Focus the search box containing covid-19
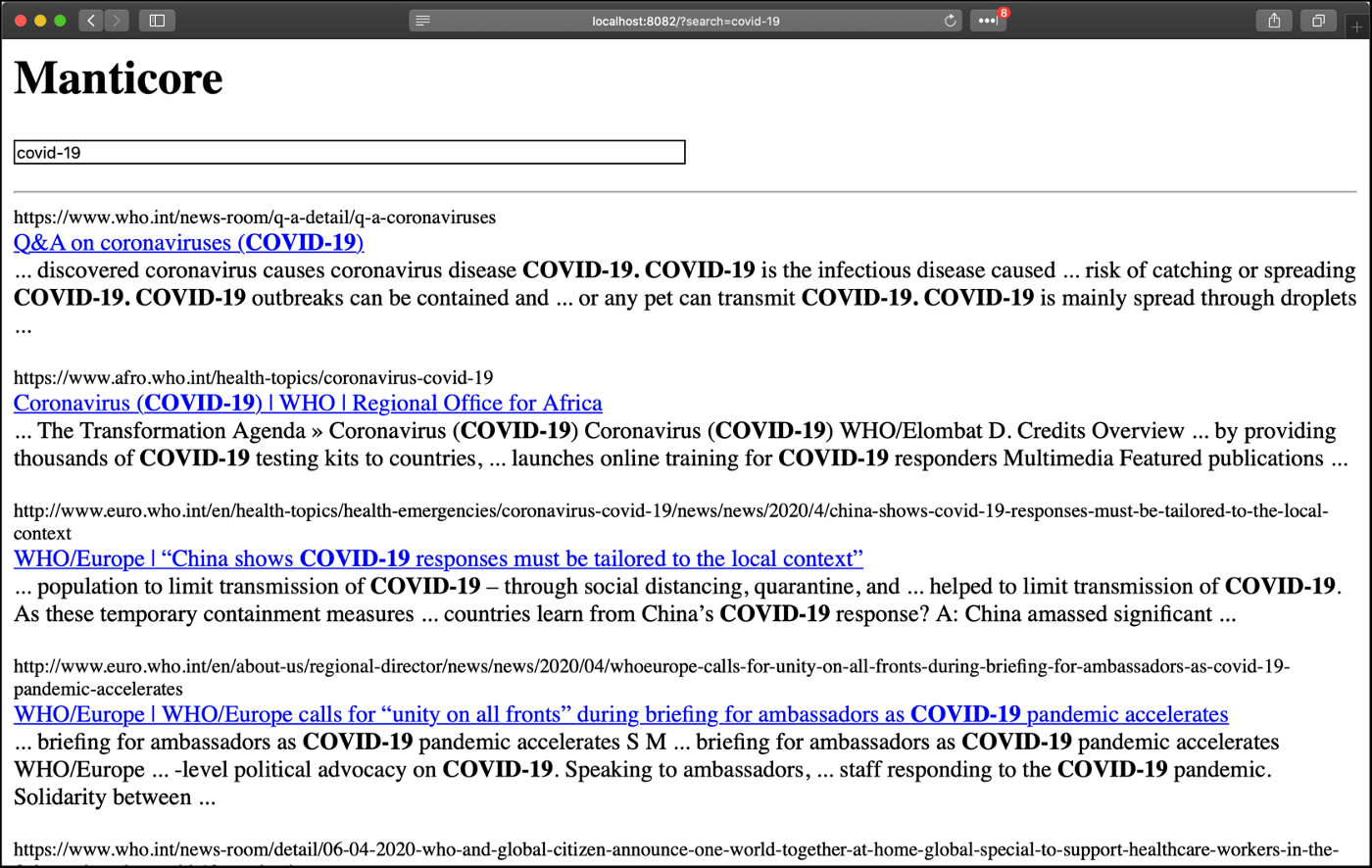The width and height of the screenshot is (1372, 868). [349, 152]
